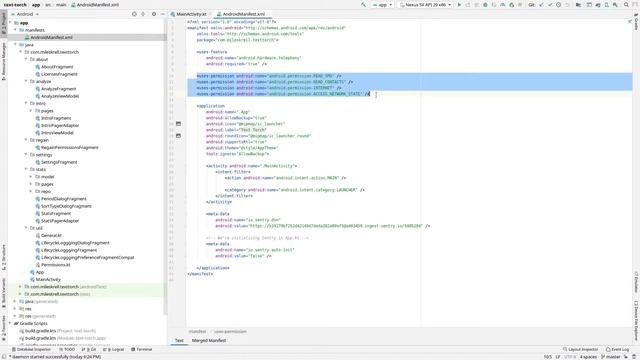Expand the repo package under stats
Image resolution: width=640 pixels, height=360 pixels.
click(31, 191)
